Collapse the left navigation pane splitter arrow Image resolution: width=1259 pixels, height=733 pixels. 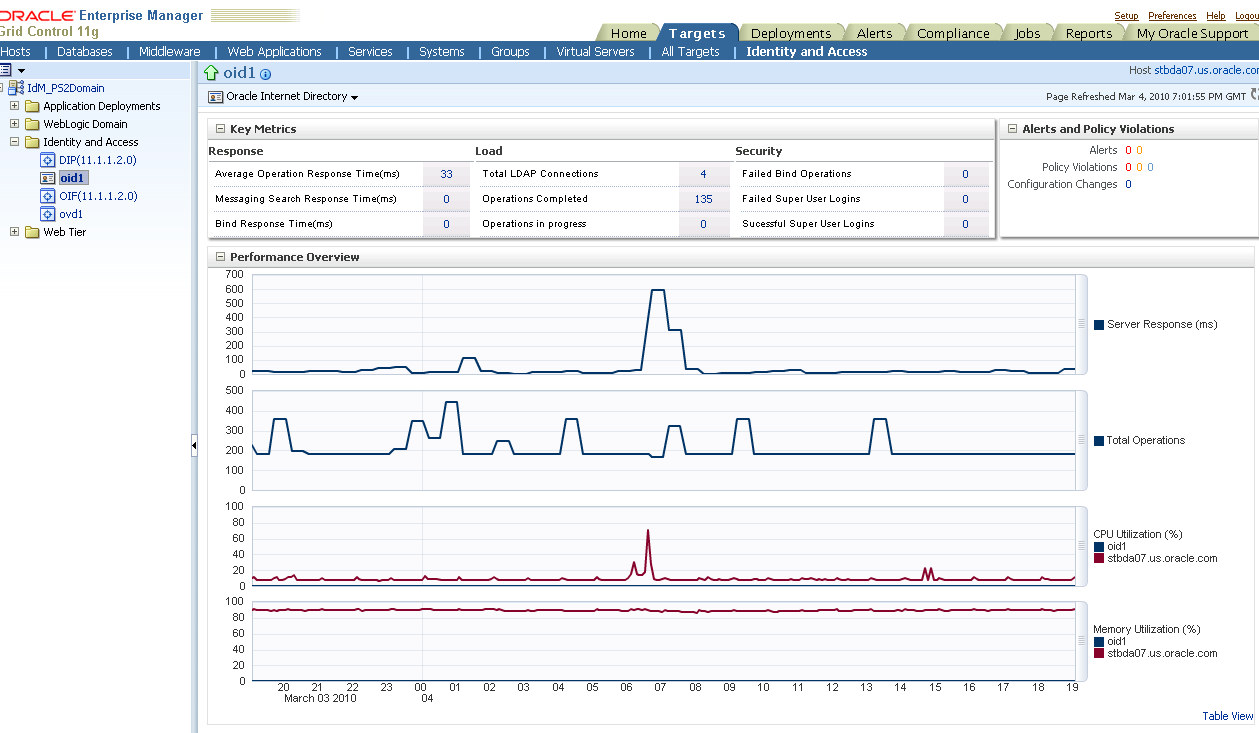click(x=194, y=446)
